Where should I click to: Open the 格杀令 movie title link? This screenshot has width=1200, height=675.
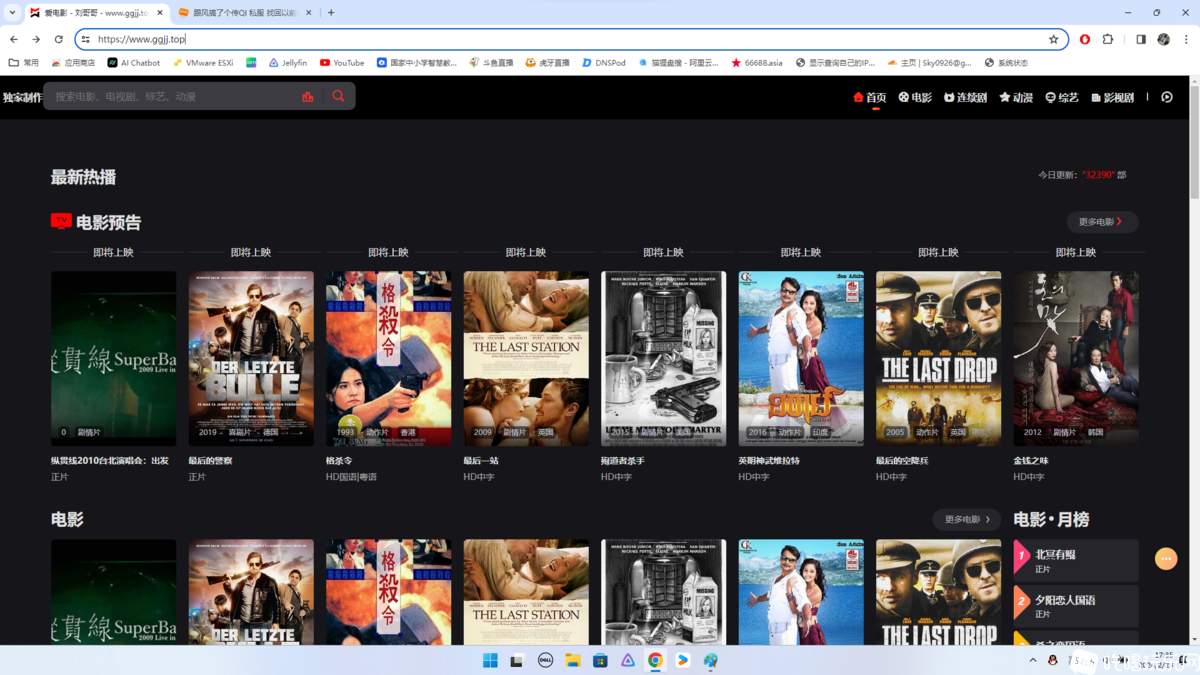pyautogui.click(x=340, y=461)
